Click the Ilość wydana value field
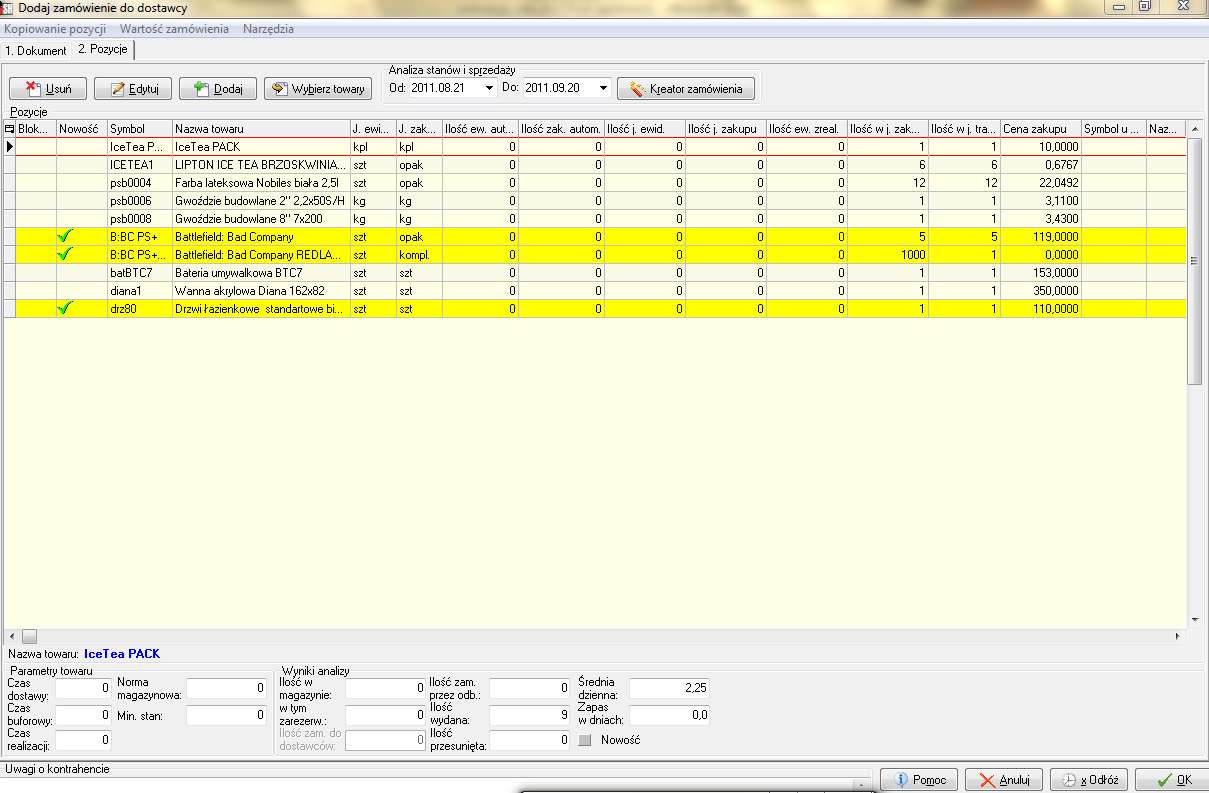 (529, 715)
